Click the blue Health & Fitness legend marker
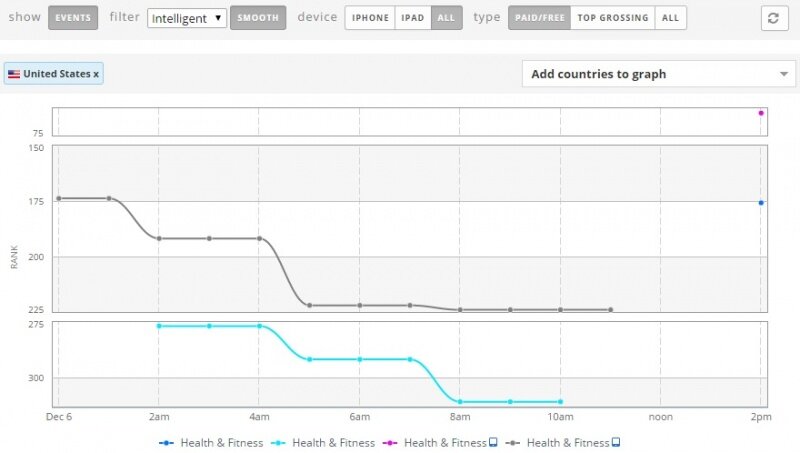The image size is (800, 453). [x=168, y=442]
